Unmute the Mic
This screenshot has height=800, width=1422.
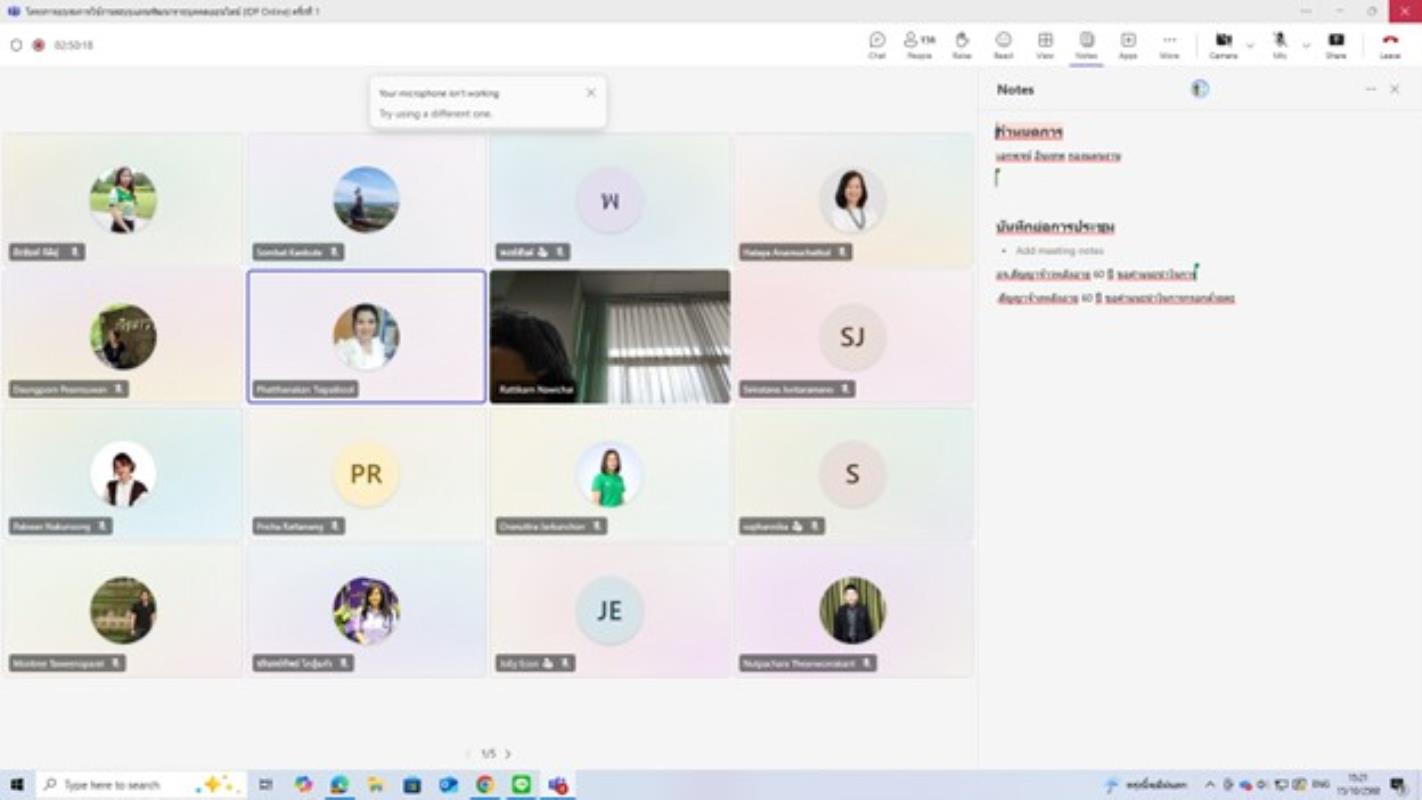pyautogui.click(x=1279, y=44)
